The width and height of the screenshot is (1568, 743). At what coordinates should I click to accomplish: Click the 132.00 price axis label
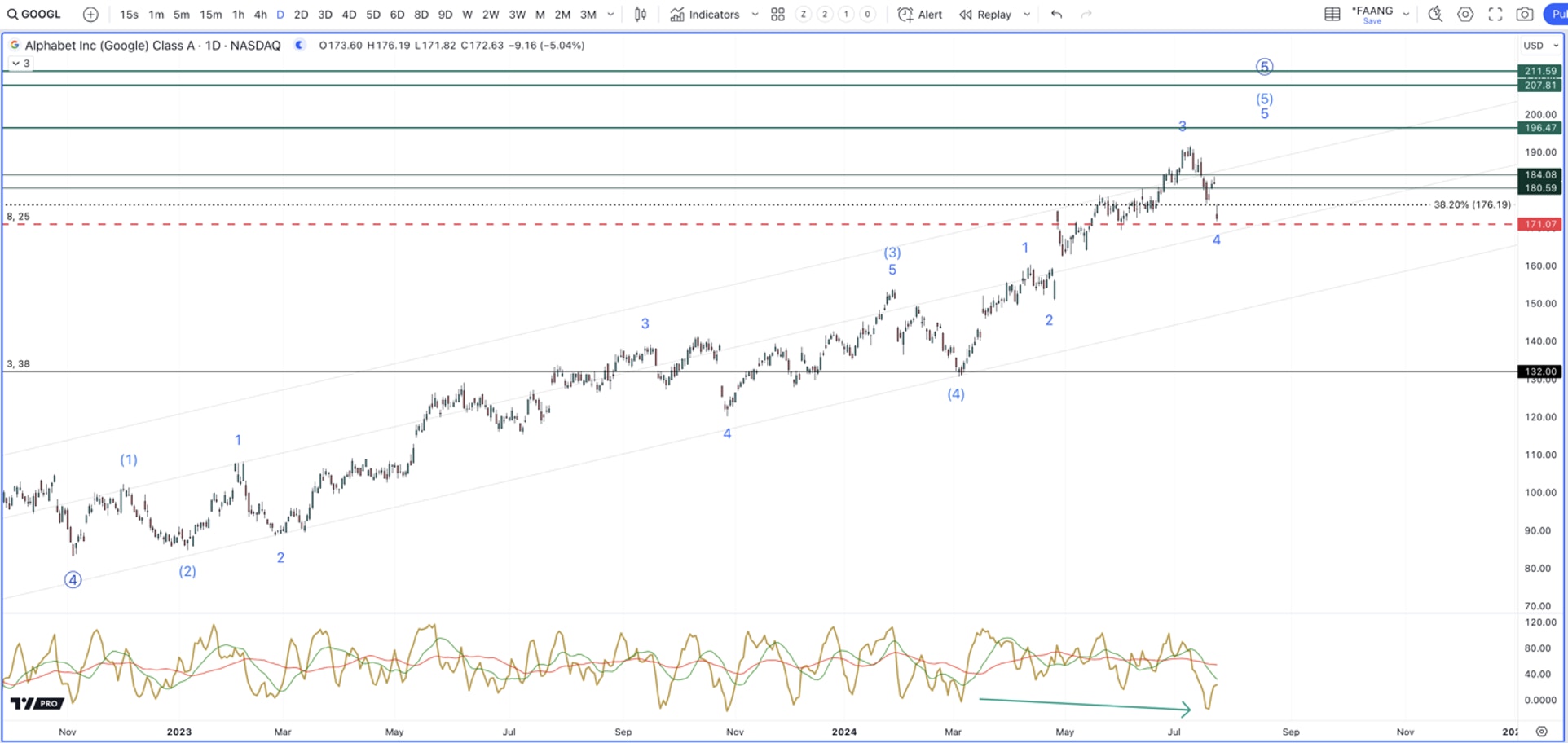click(x=1539, y=371)
